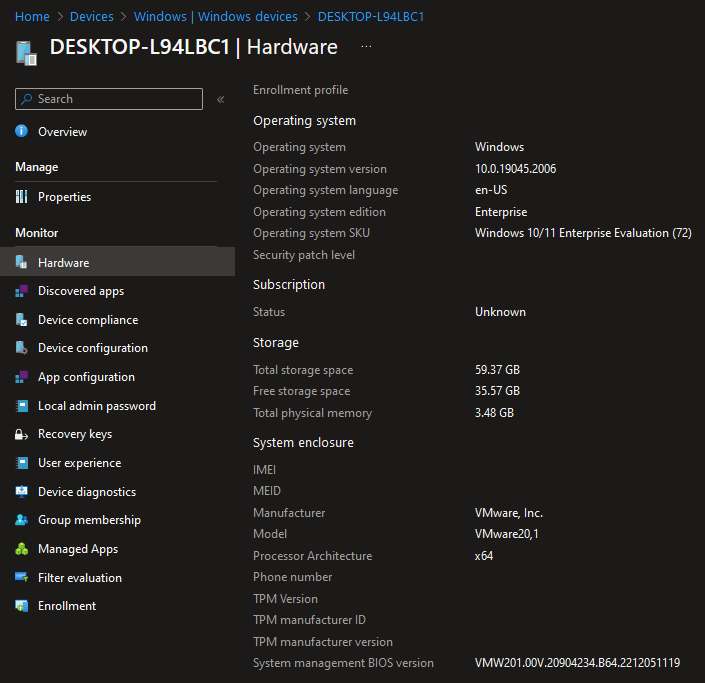Click the Security patch level label
705x683 pixels.
pyautogui.click(x=304, y=255)
